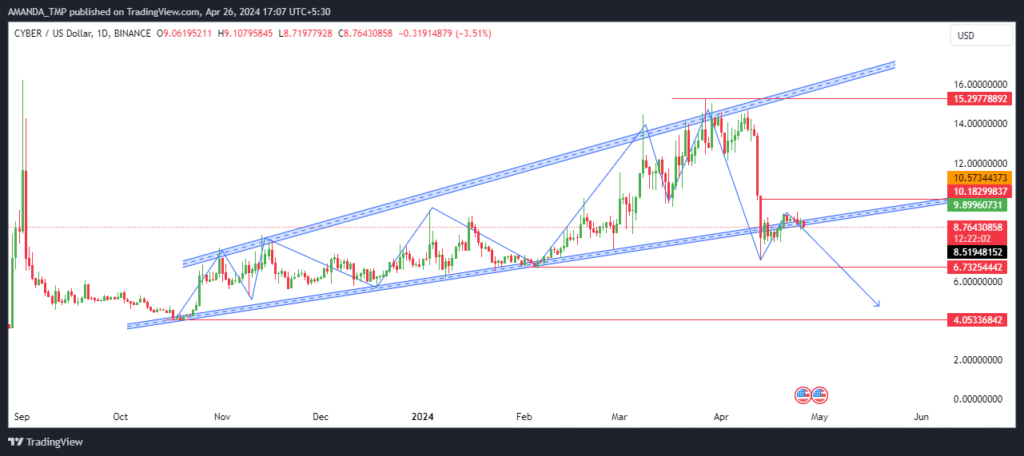Select the 6.73254442 red price label

coord(978,267)
